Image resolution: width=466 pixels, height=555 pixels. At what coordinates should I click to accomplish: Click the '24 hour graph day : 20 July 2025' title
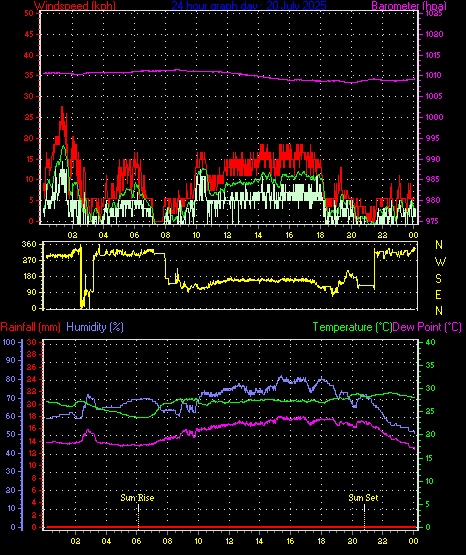pos(249,6)
